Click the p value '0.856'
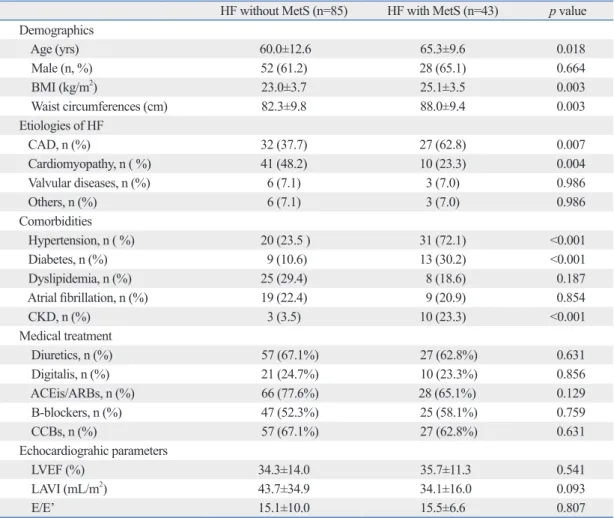 click(x=571, y=374)
